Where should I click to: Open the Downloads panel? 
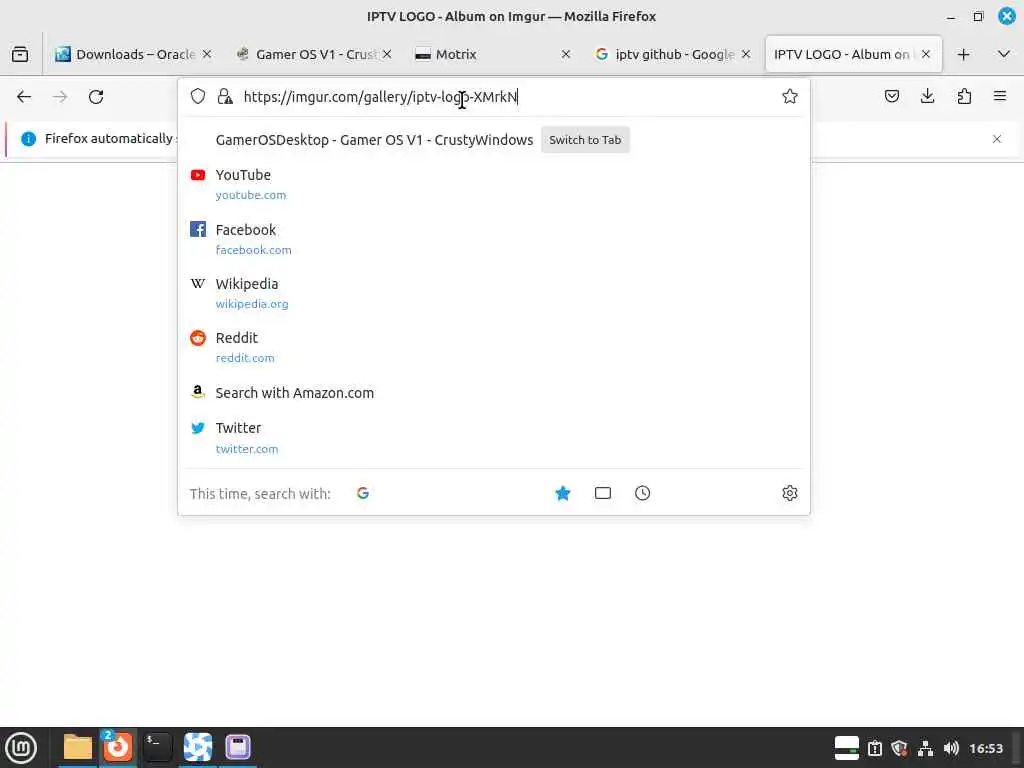click(x=927, y=97)
